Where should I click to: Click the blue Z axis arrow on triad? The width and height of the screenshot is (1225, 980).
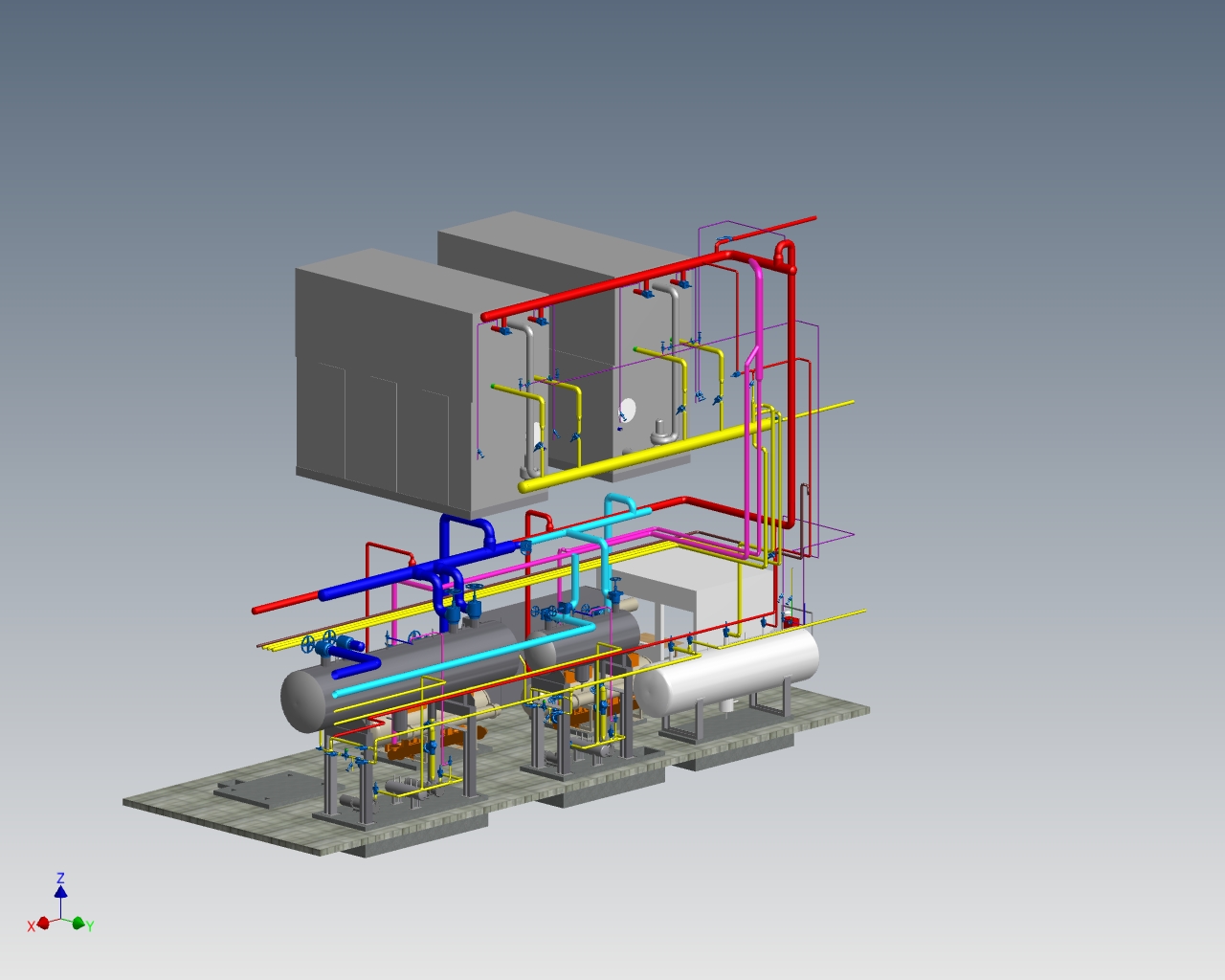60,891
